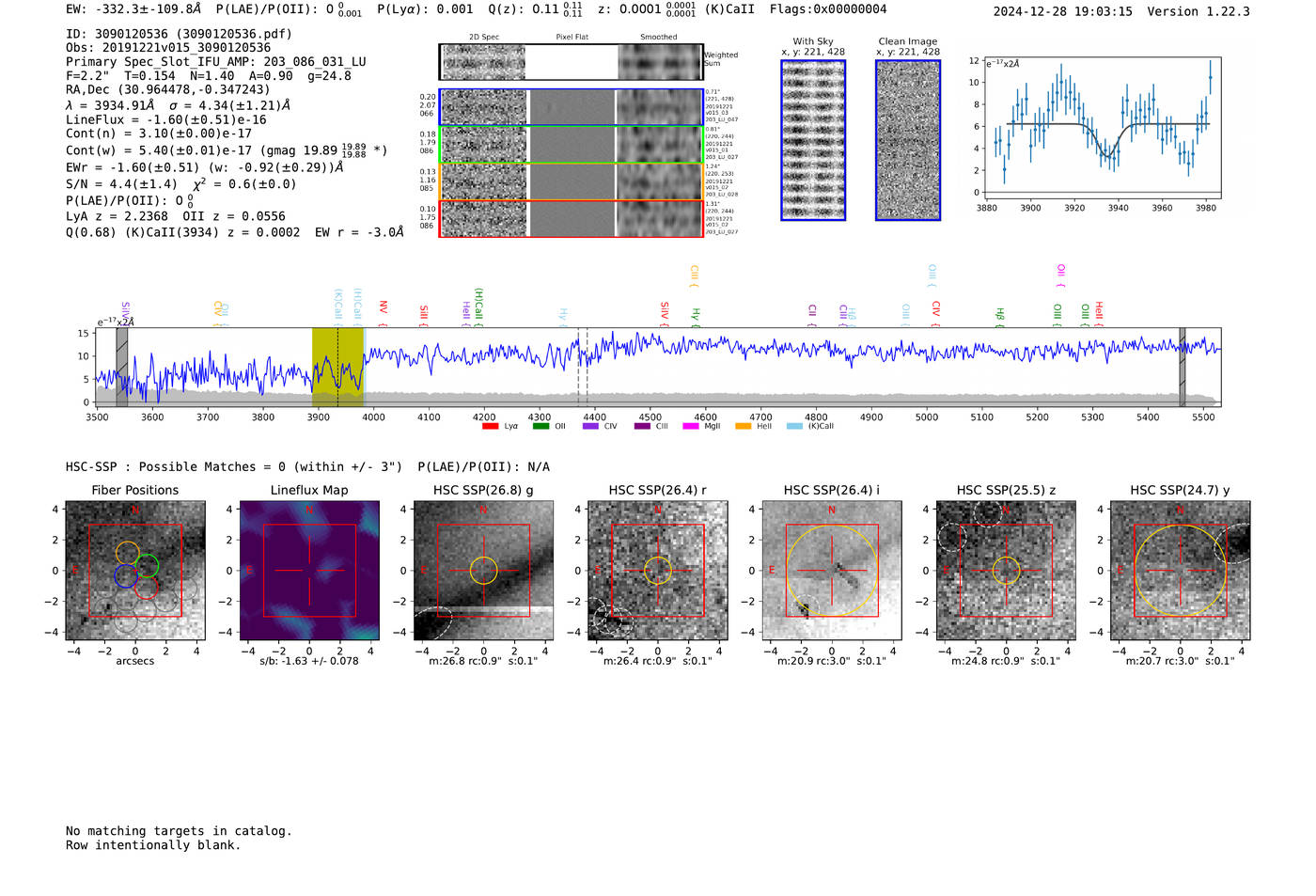This screenshot has width=1316, height=896.
Task: Click the hatched gray band near 3550 Å
Action: [121, 367]
